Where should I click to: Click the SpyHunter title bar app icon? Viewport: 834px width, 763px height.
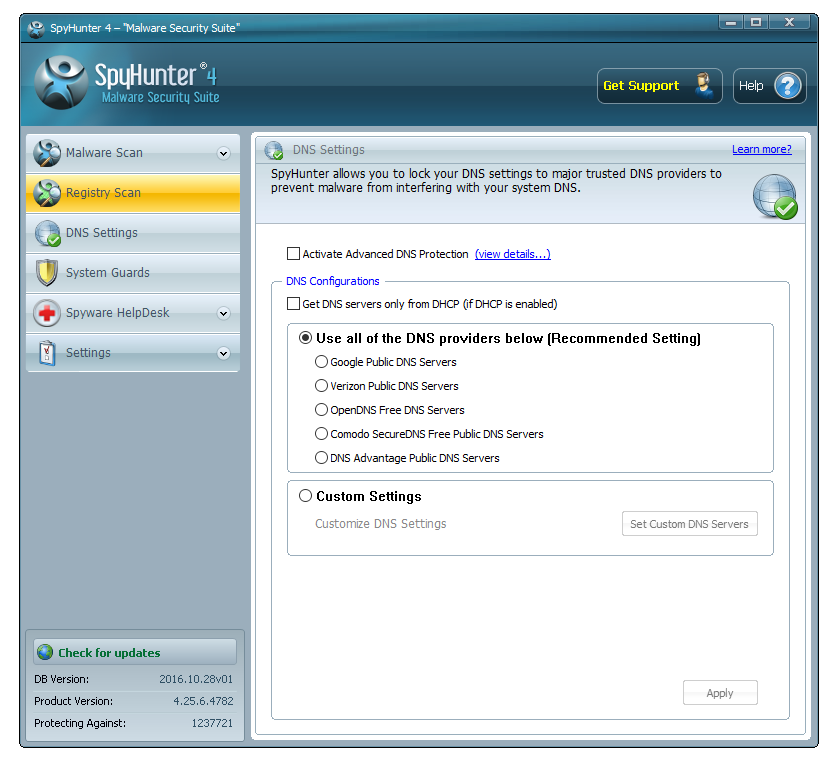pos(36,28)
